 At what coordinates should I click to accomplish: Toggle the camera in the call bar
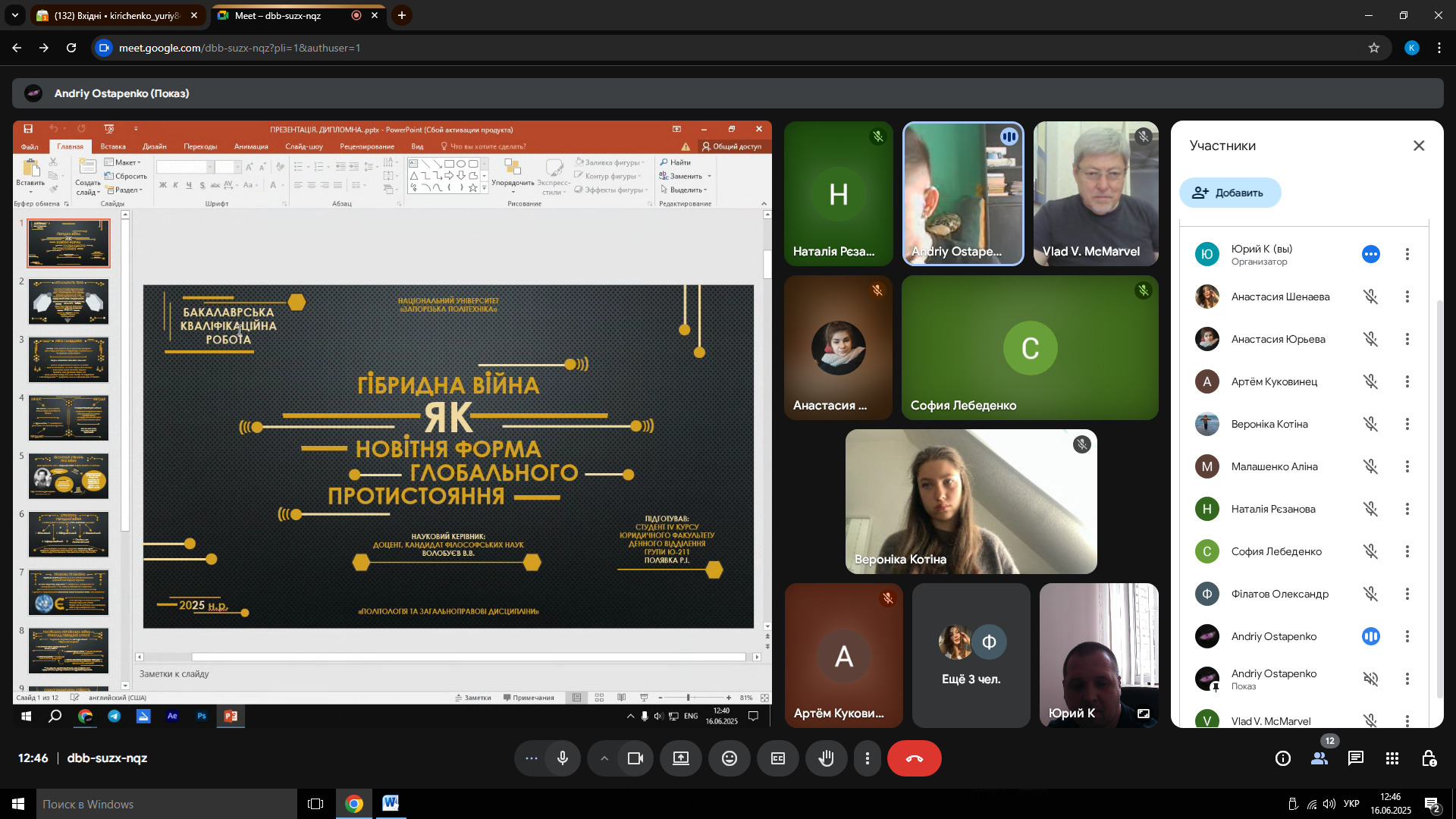click(x=635, y=758)
